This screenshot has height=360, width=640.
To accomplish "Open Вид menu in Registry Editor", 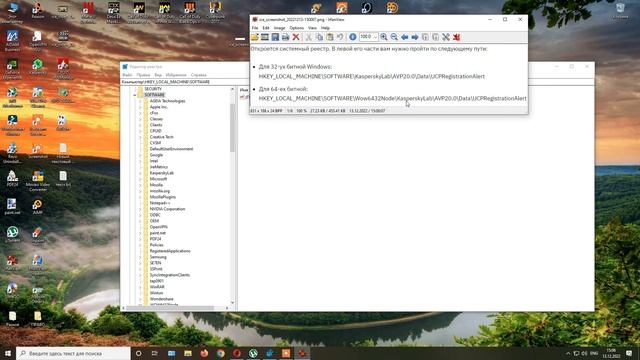I will tap(158, 75).
